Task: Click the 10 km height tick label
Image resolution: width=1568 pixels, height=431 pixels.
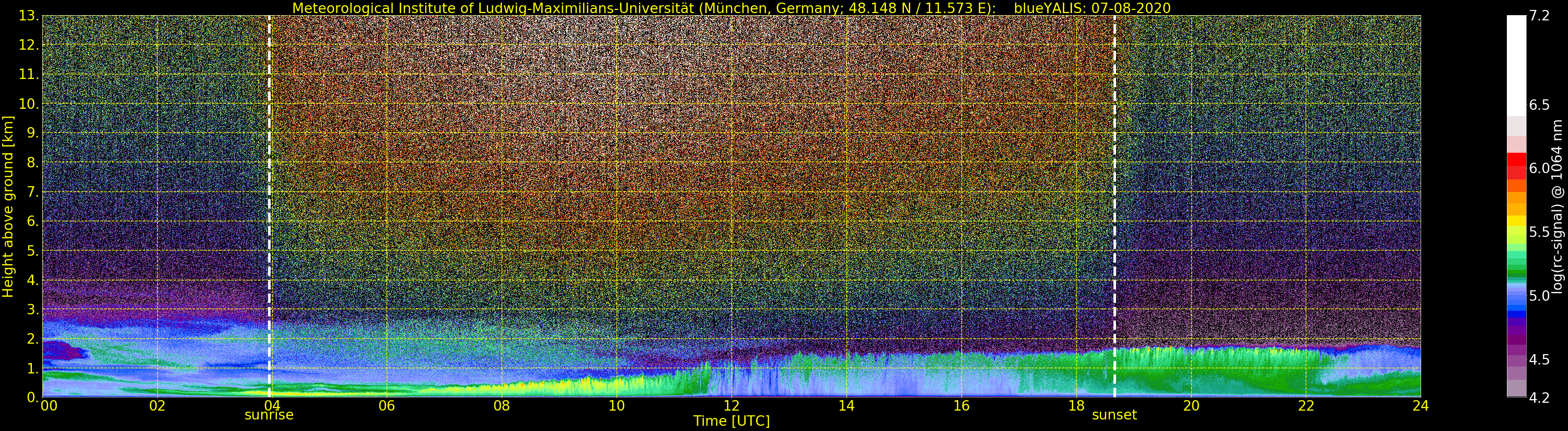Action: (x=29, y=104)
